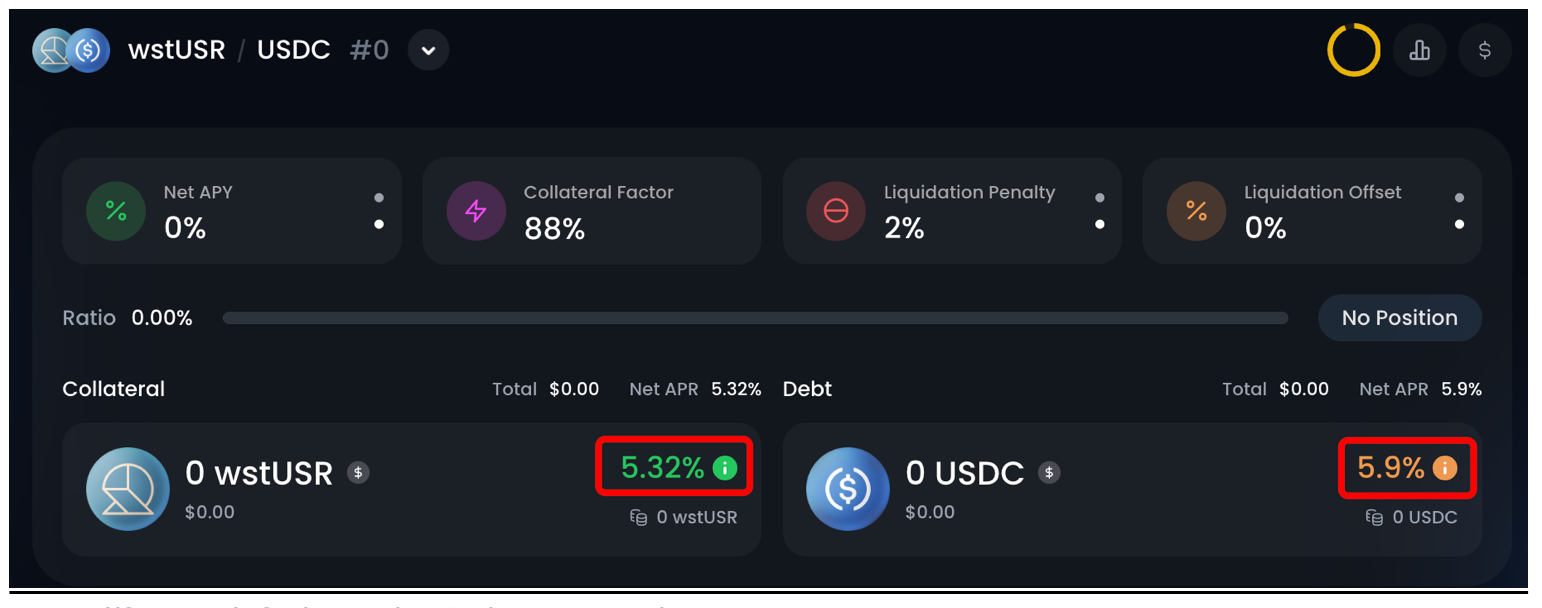The image size is (1542, 608).
Task: Open the vault selector chevron dropdown
Action: (x=428, y=50)
